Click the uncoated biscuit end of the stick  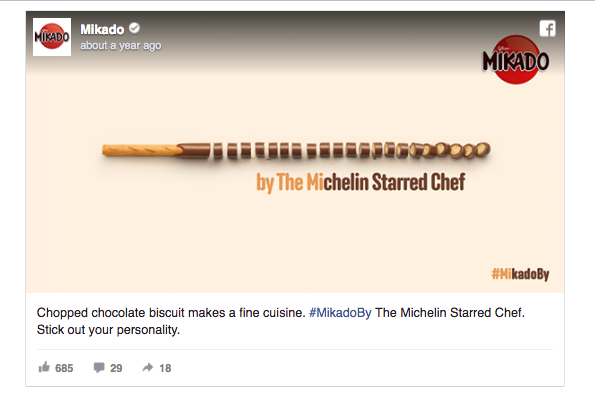click(142, 150)
